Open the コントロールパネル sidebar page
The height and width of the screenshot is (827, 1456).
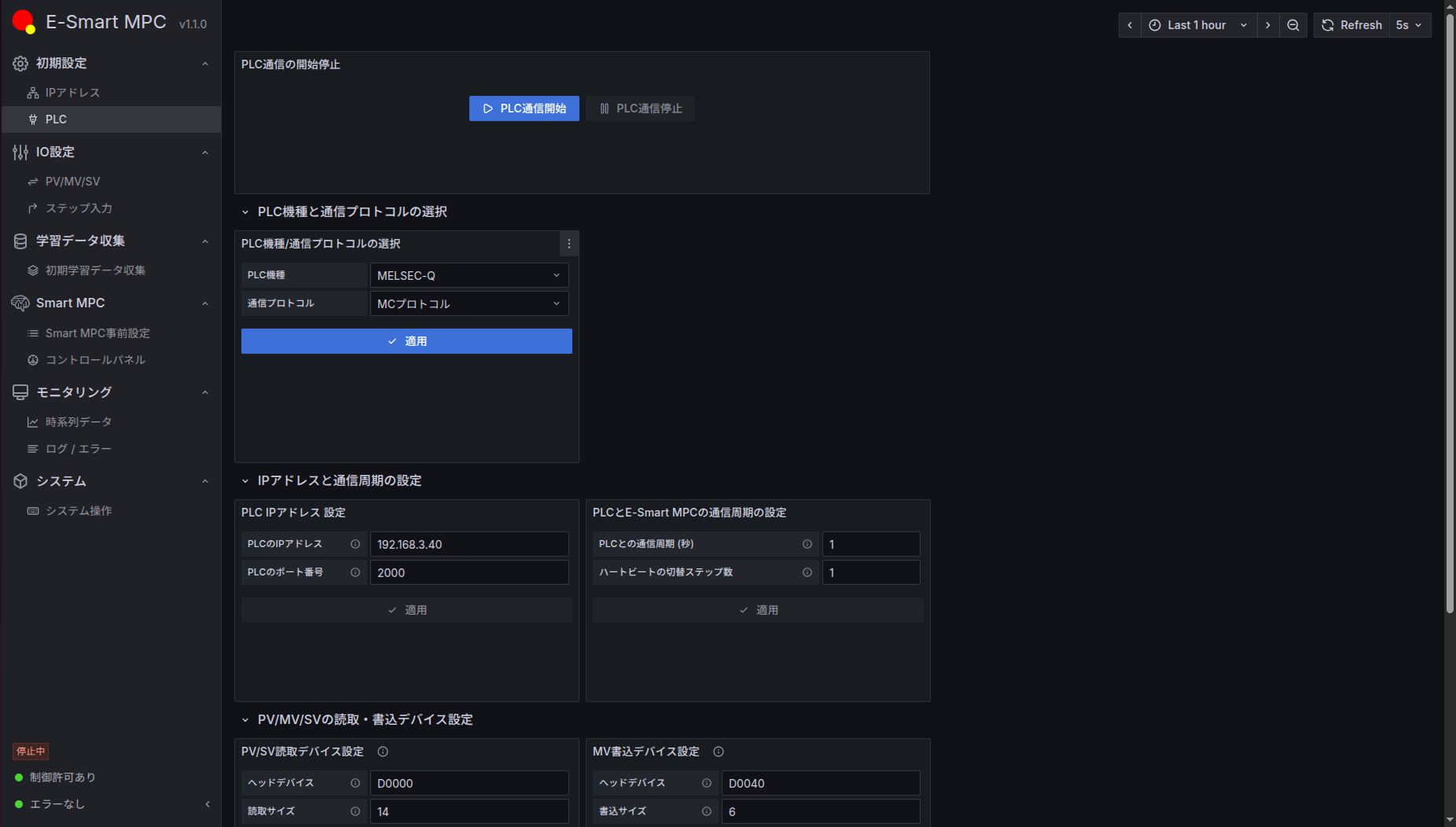click(112, 360)
